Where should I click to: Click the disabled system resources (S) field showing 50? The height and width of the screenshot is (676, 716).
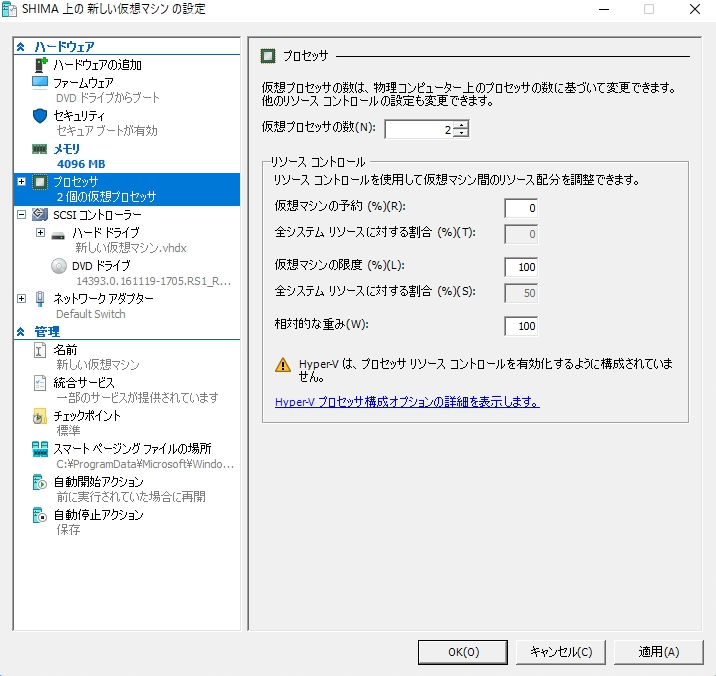pos(521,293)
